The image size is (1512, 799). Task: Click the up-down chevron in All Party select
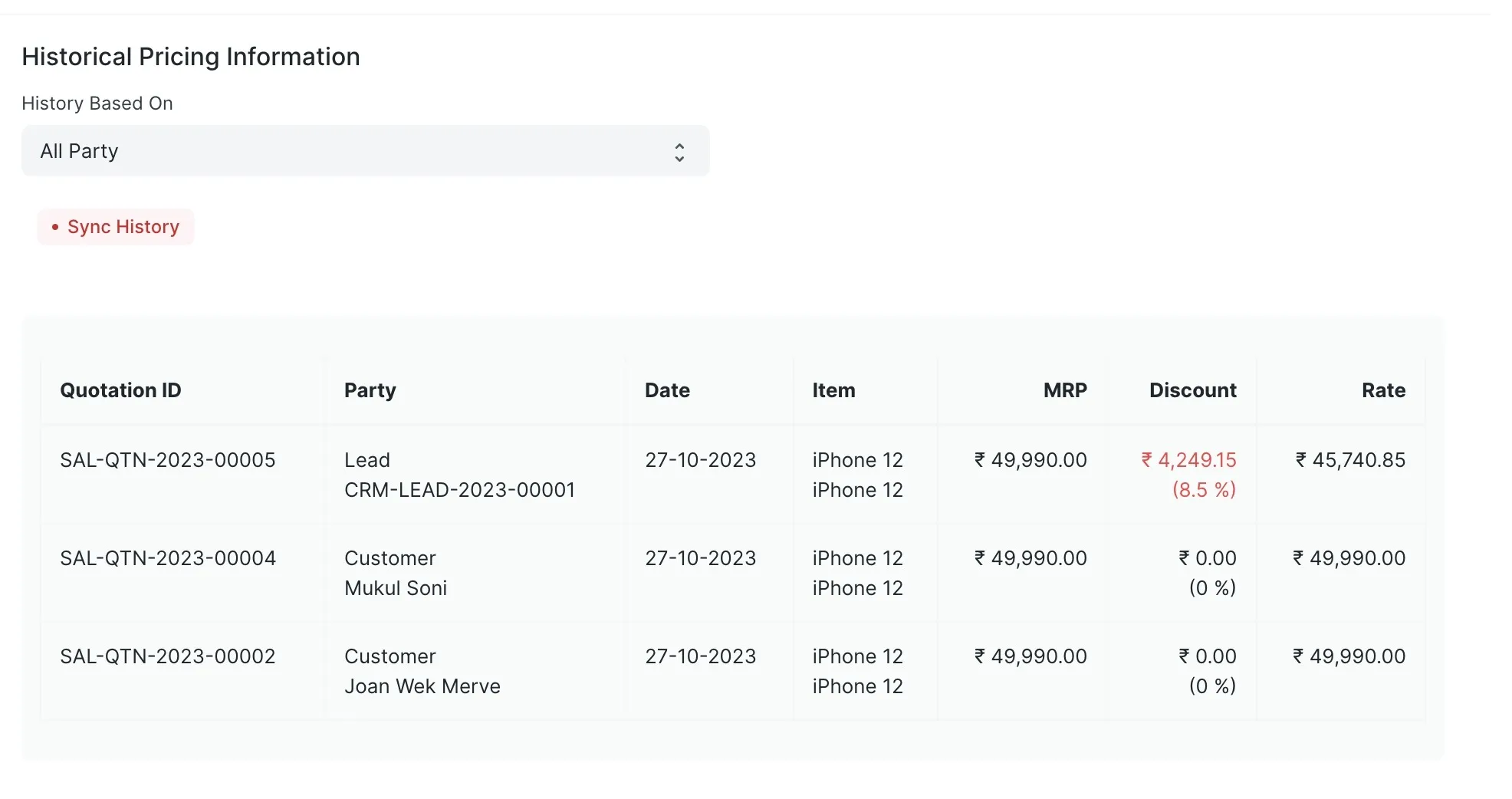click(679, 152)
